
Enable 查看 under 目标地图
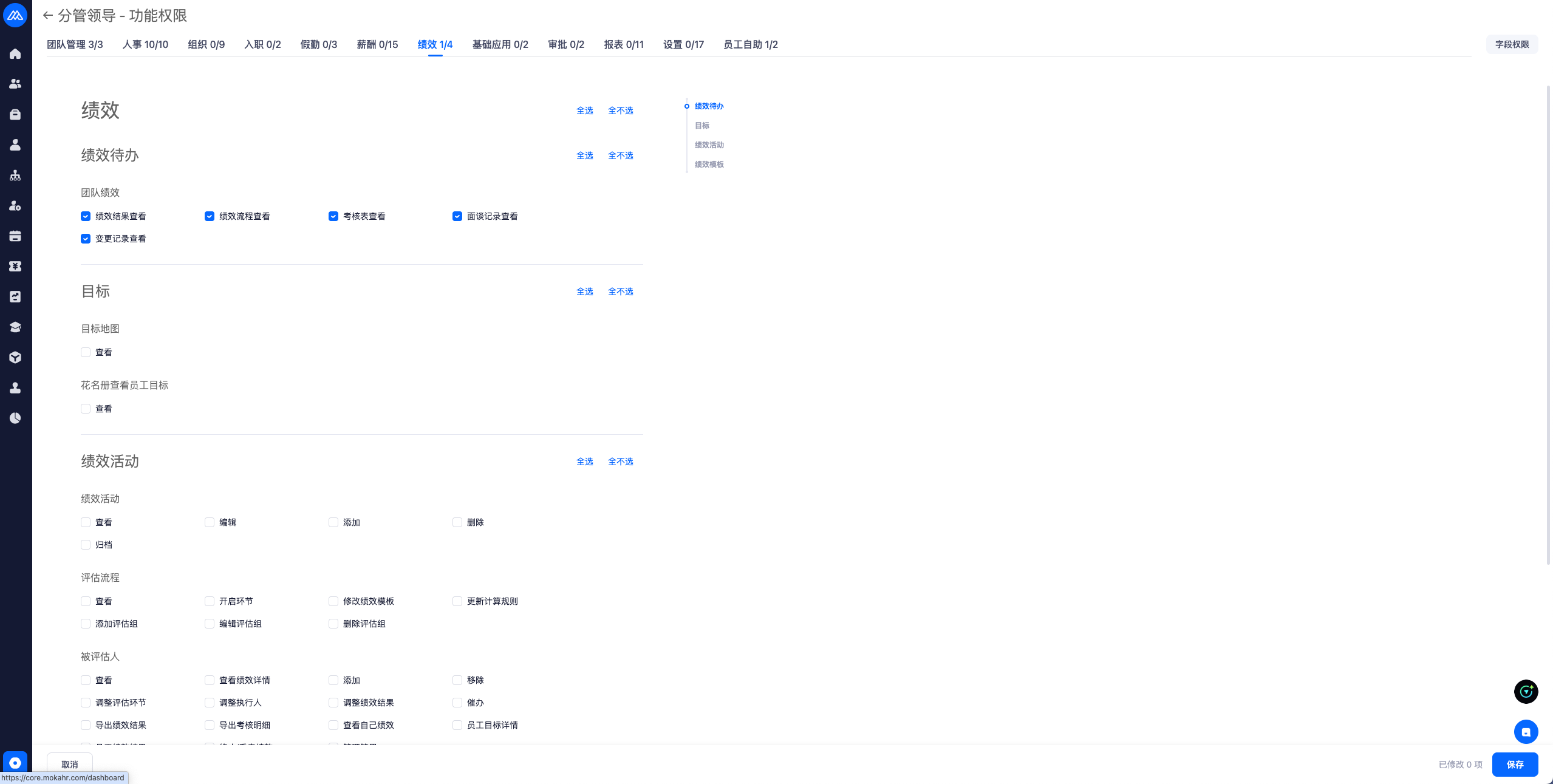point(86,352)
